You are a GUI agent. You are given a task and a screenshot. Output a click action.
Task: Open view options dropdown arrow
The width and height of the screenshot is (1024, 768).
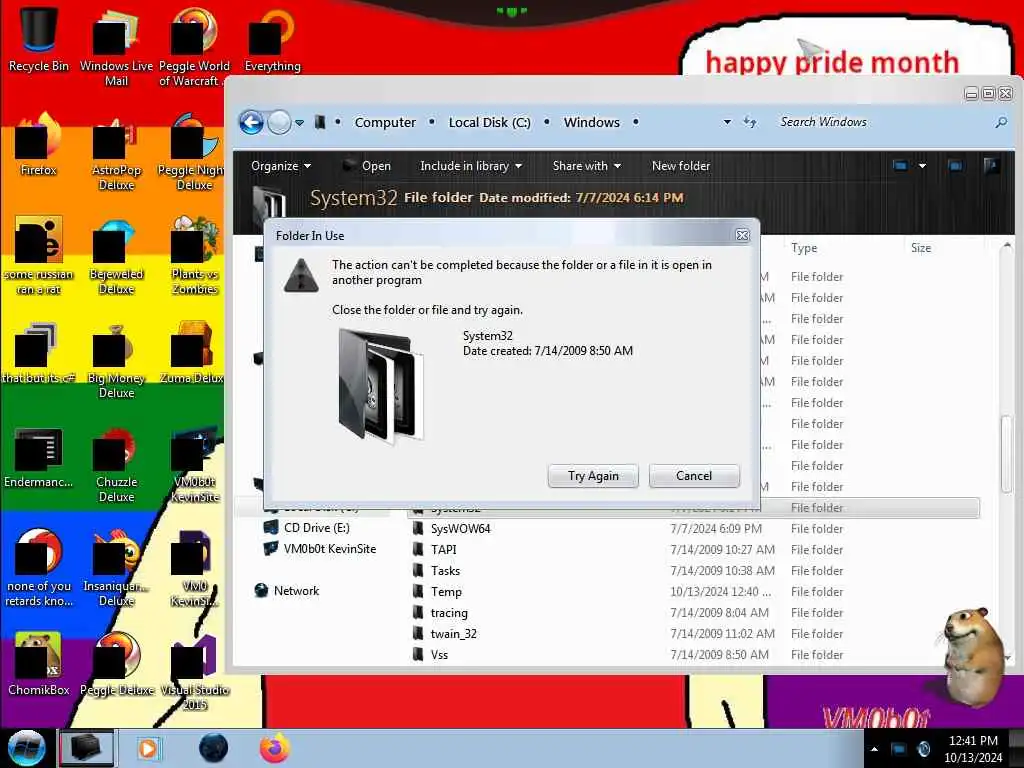click(x=922, y=166)
